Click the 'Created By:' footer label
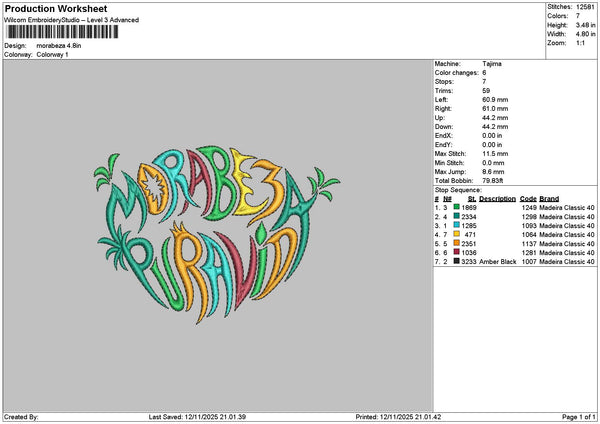 [x=21, y=417]
